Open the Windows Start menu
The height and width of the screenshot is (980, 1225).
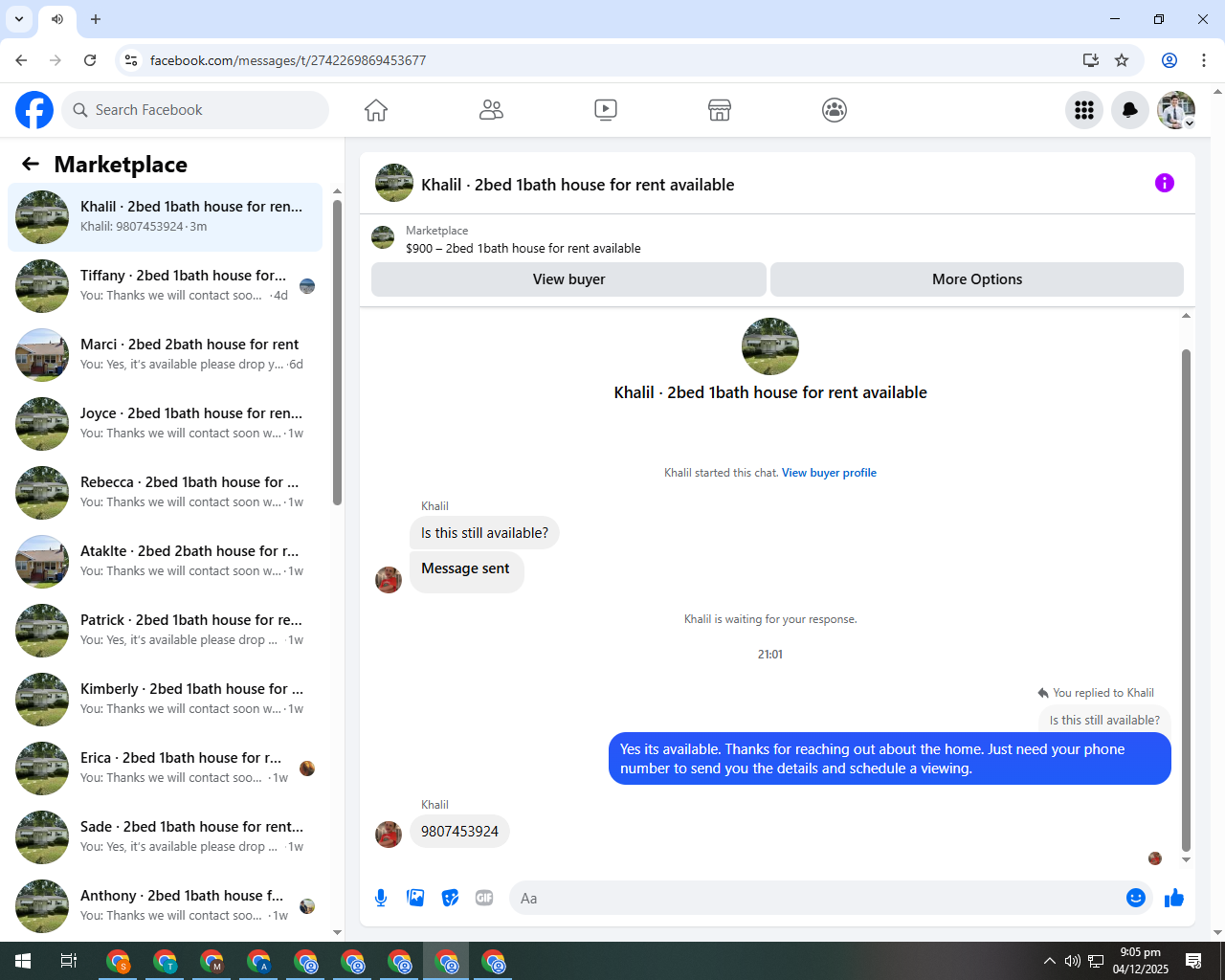(23, 961)
